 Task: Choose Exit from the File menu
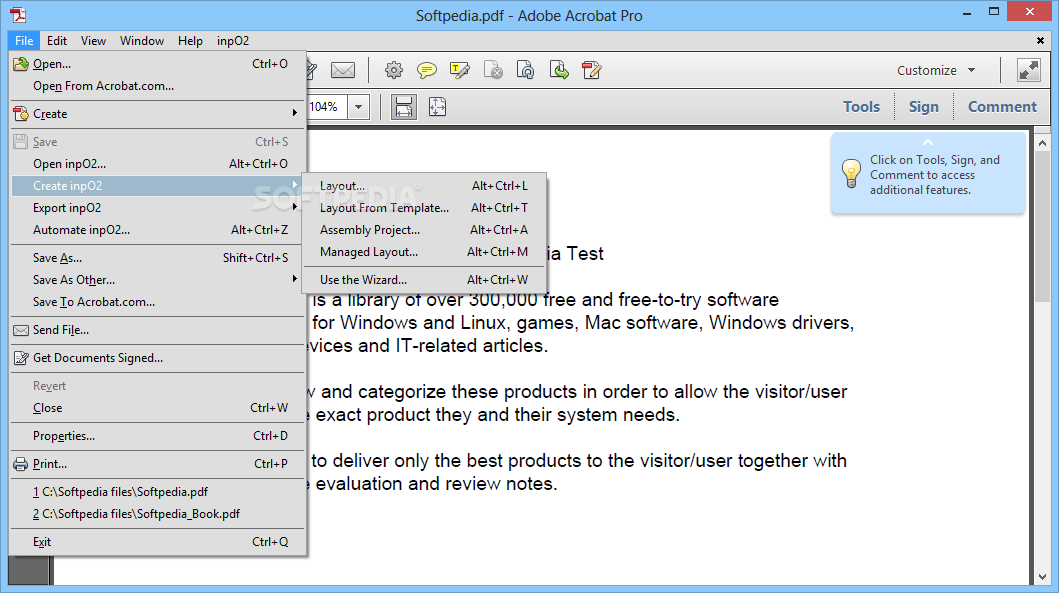(157, 542)
